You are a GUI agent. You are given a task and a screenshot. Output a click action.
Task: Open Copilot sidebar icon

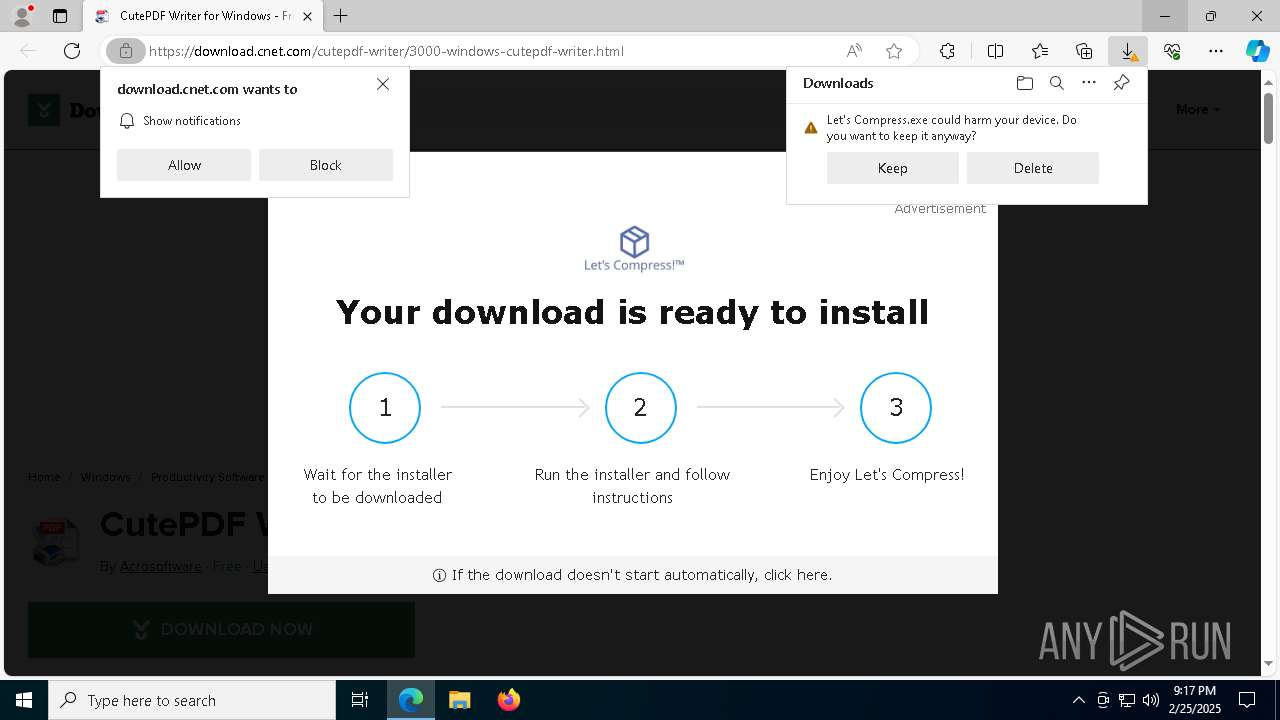tap(1257, 51)
